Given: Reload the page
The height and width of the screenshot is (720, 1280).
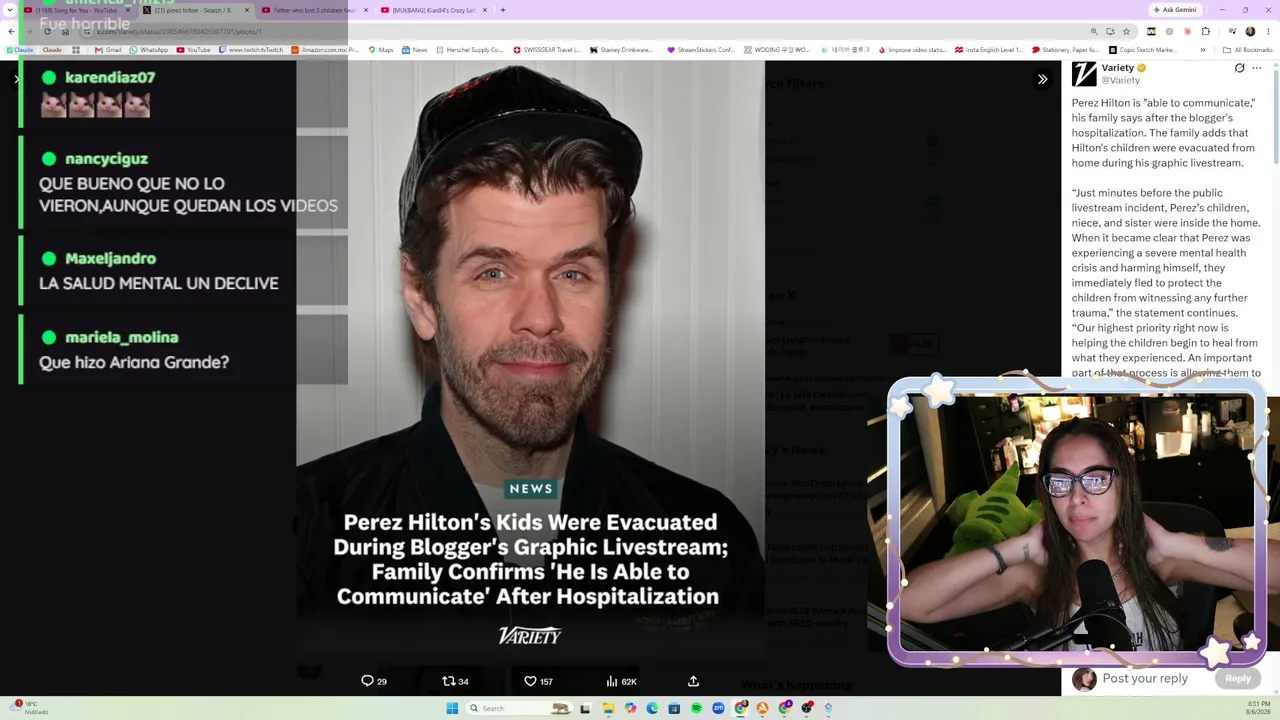Looking at the screenshot, I should [x=47, y=31].
